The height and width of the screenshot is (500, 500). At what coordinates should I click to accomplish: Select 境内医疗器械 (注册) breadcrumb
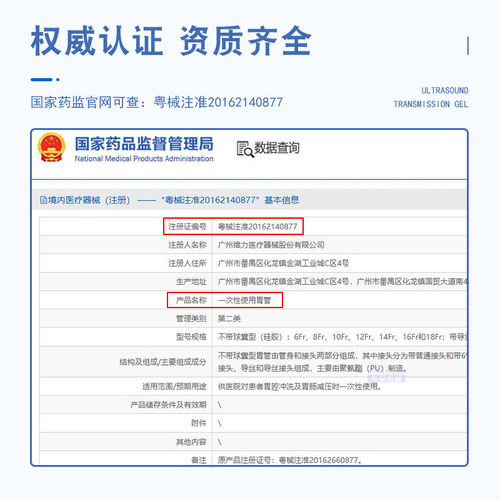(89, 200)
